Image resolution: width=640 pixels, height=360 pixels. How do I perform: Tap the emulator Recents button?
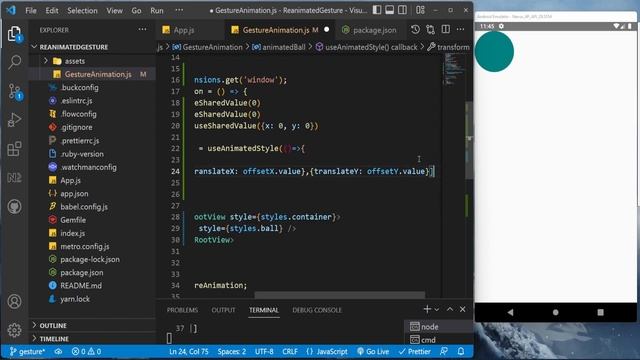coord(600,312)
